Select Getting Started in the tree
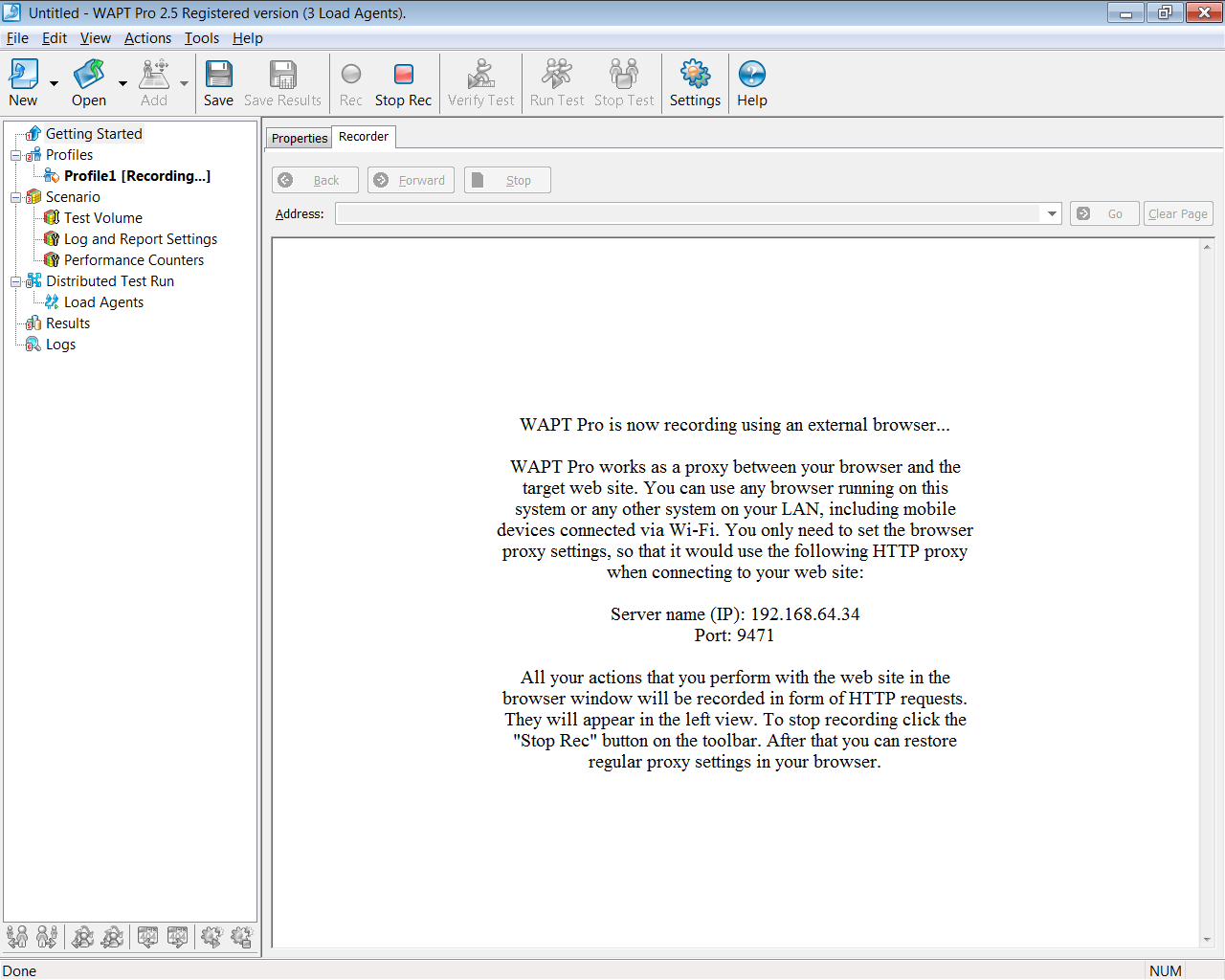Screen dimensions: 1225x980 (94, 134)
